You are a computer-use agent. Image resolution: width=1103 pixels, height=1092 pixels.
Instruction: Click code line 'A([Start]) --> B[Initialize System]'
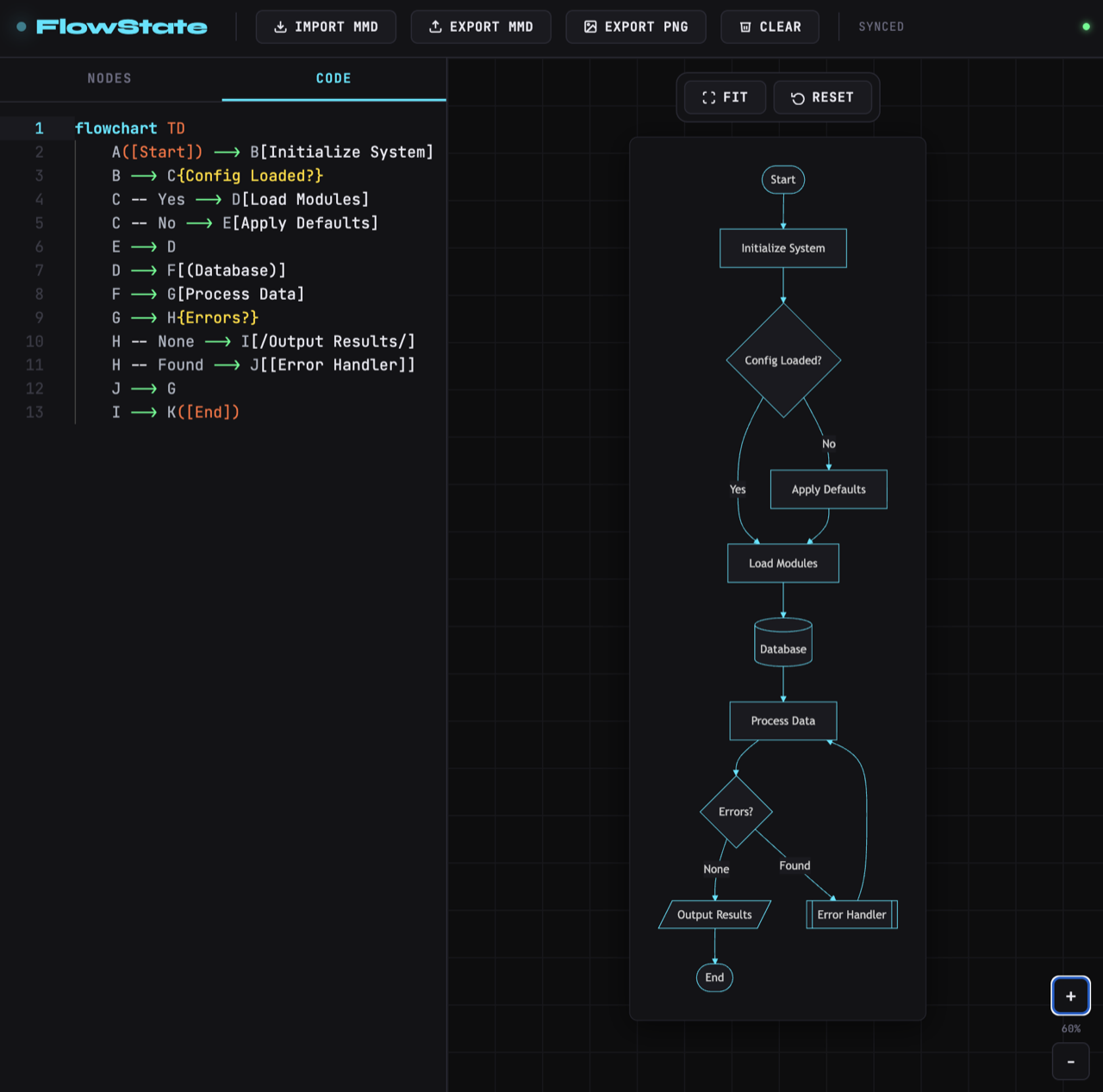(272, 152)
